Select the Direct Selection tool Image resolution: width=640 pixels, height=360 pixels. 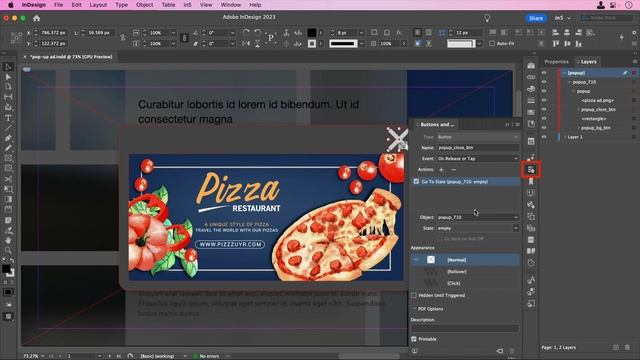[8, 77]
